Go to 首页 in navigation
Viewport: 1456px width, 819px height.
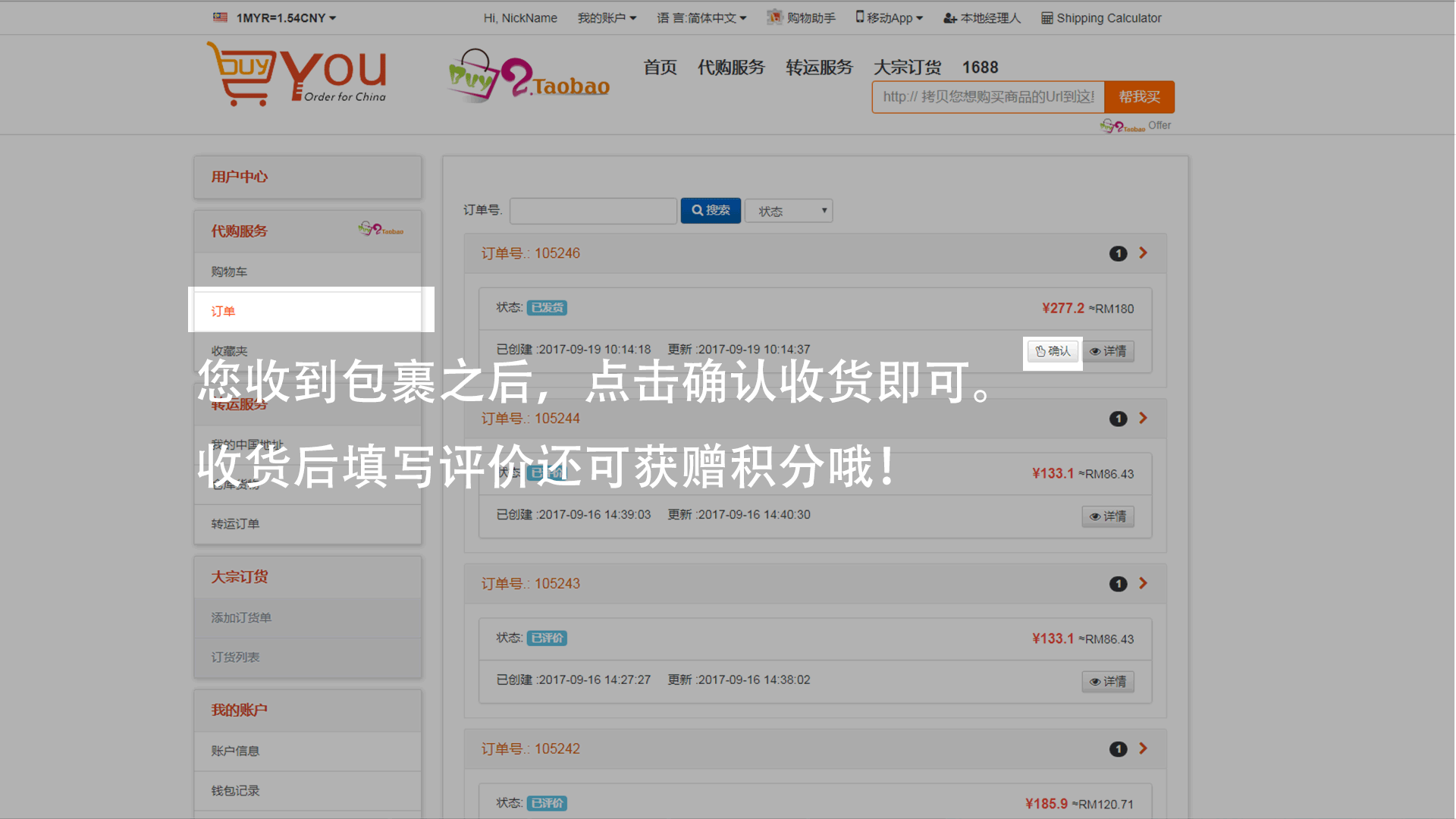click(x=660, y=67)
